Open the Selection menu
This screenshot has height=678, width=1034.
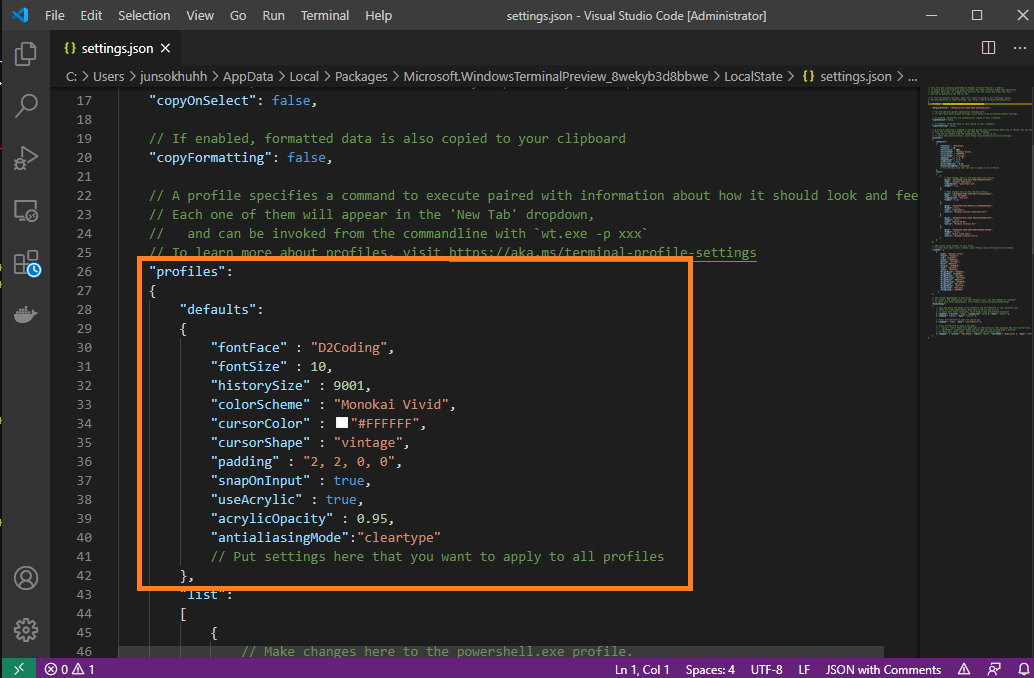click(144, 15)
